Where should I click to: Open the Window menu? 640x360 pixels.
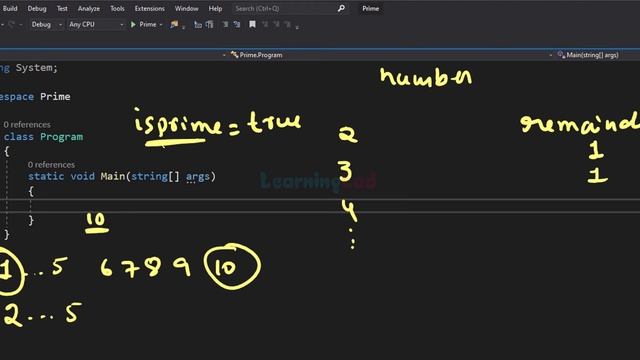[187, 9]
